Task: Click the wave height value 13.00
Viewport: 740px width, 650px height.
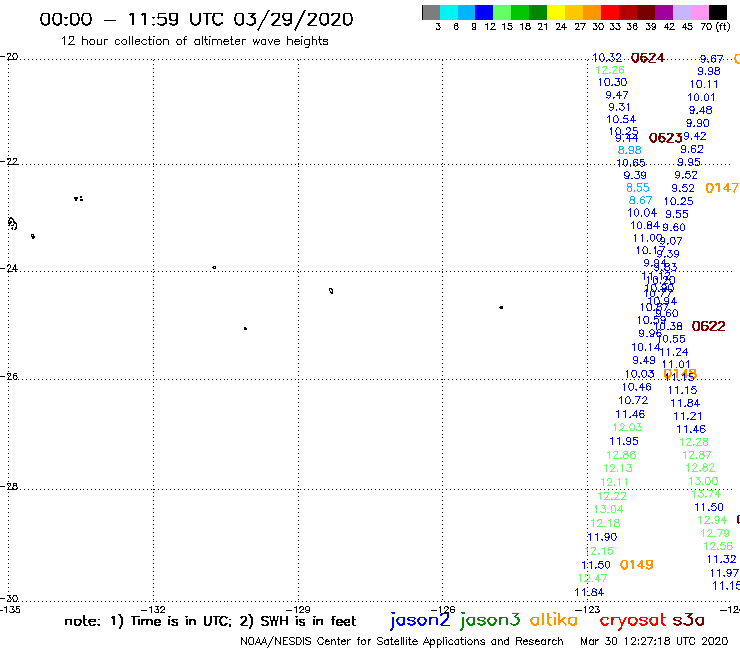Action: point(703,481)
